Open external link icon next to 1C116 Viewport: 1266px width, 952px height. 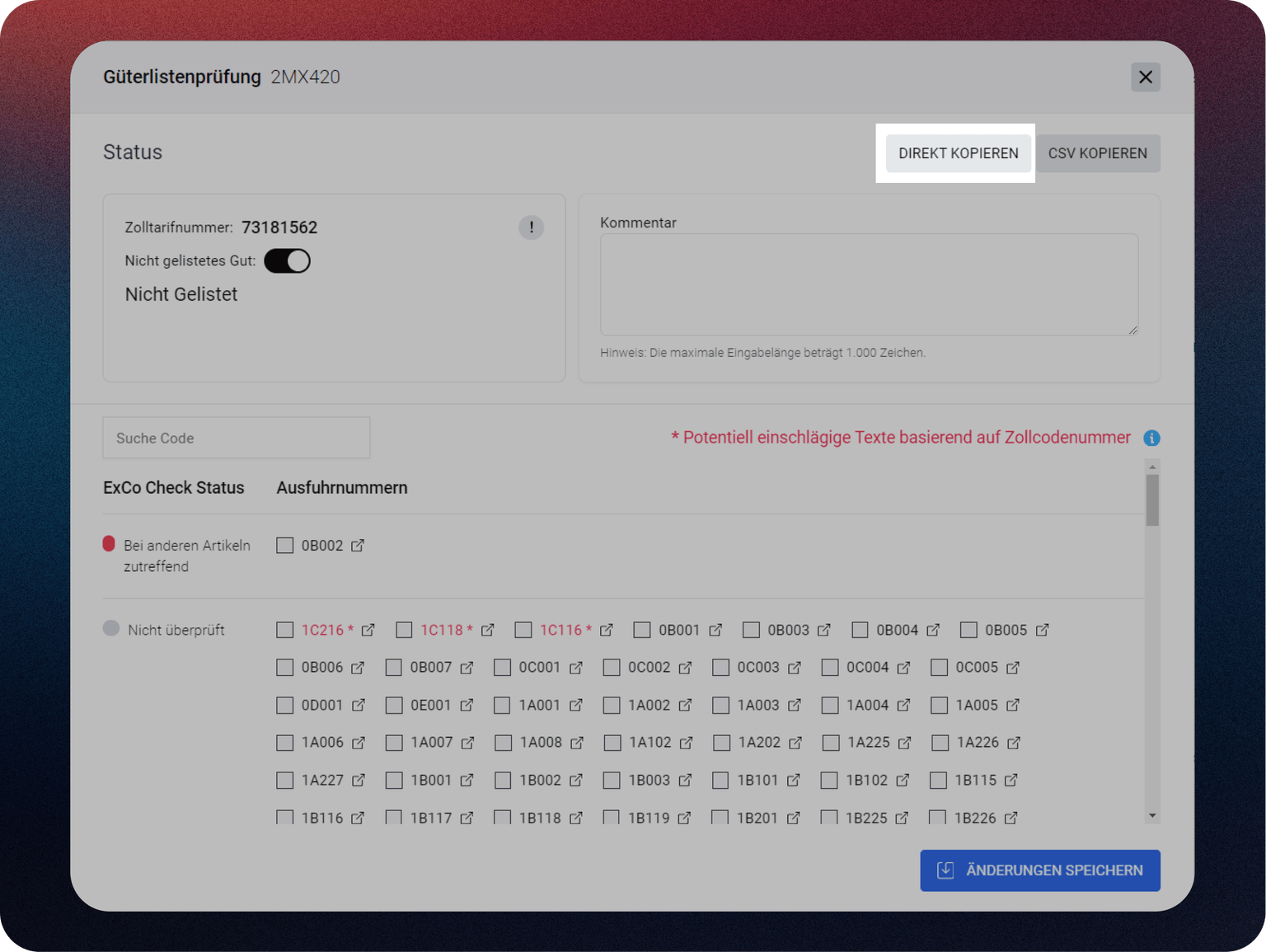pyautogui.click(x=607, y=630)
